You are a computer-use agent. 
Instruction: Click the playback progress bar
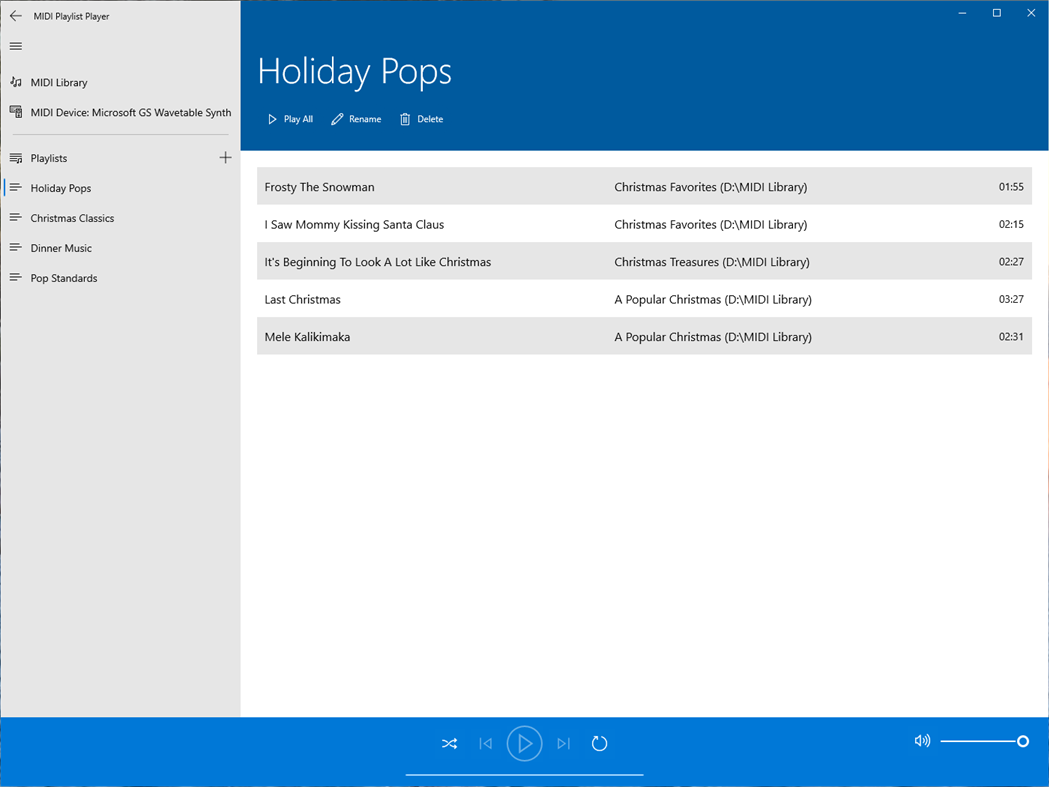(524, 773)
